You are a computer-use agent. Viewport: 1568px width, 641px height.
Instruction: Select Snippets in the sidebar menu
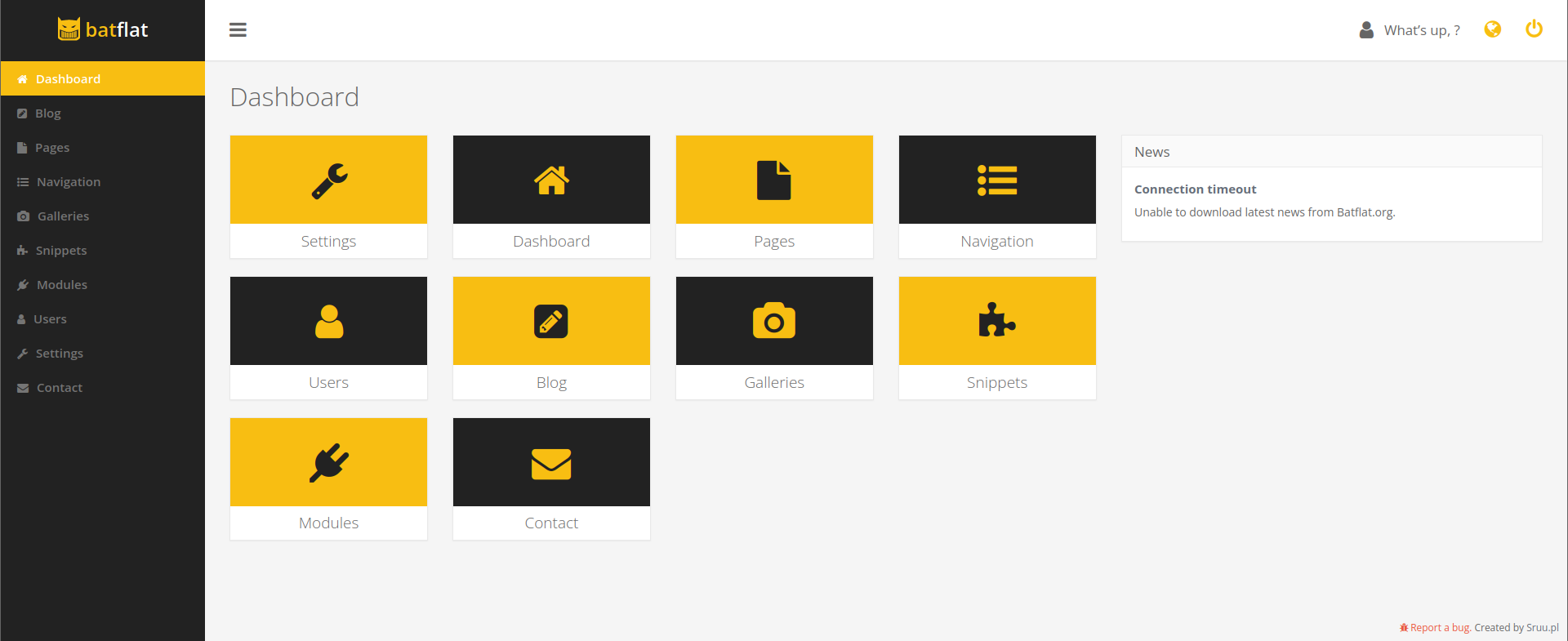pyautogui.click(x=103, y=250)
